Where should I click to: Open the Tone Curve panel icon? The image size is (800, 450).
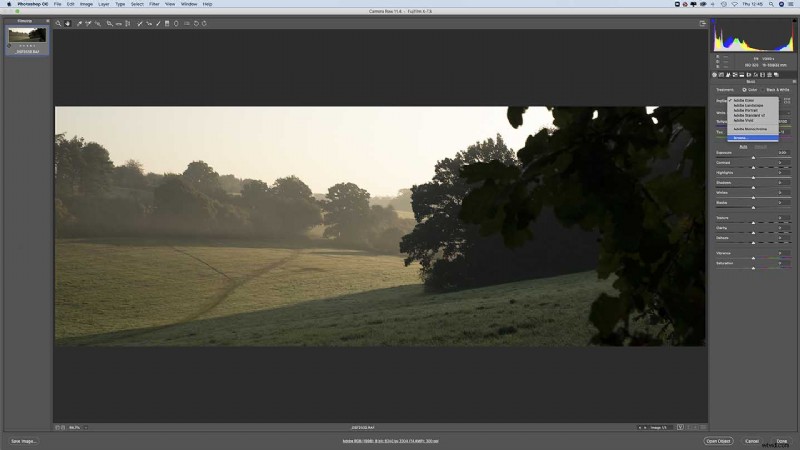tap(721, 75)
